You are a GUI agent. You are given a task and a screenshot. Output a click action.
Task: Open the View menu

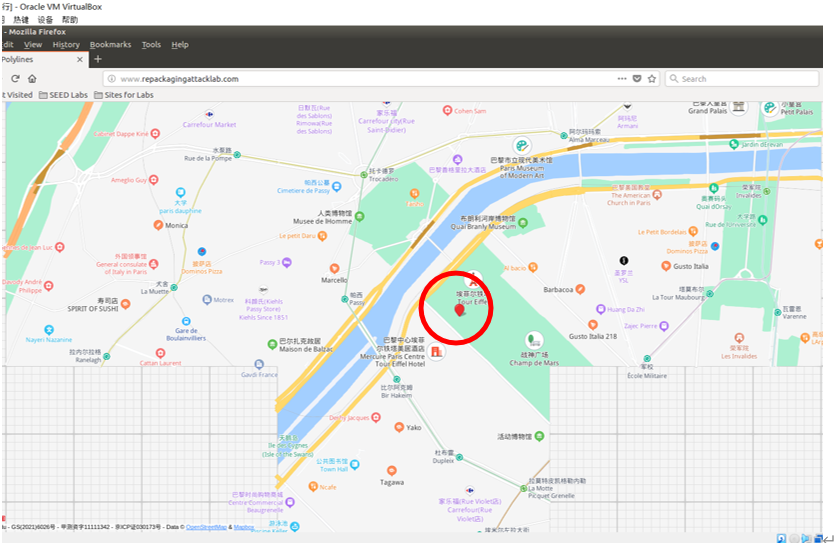click(33, 45)
